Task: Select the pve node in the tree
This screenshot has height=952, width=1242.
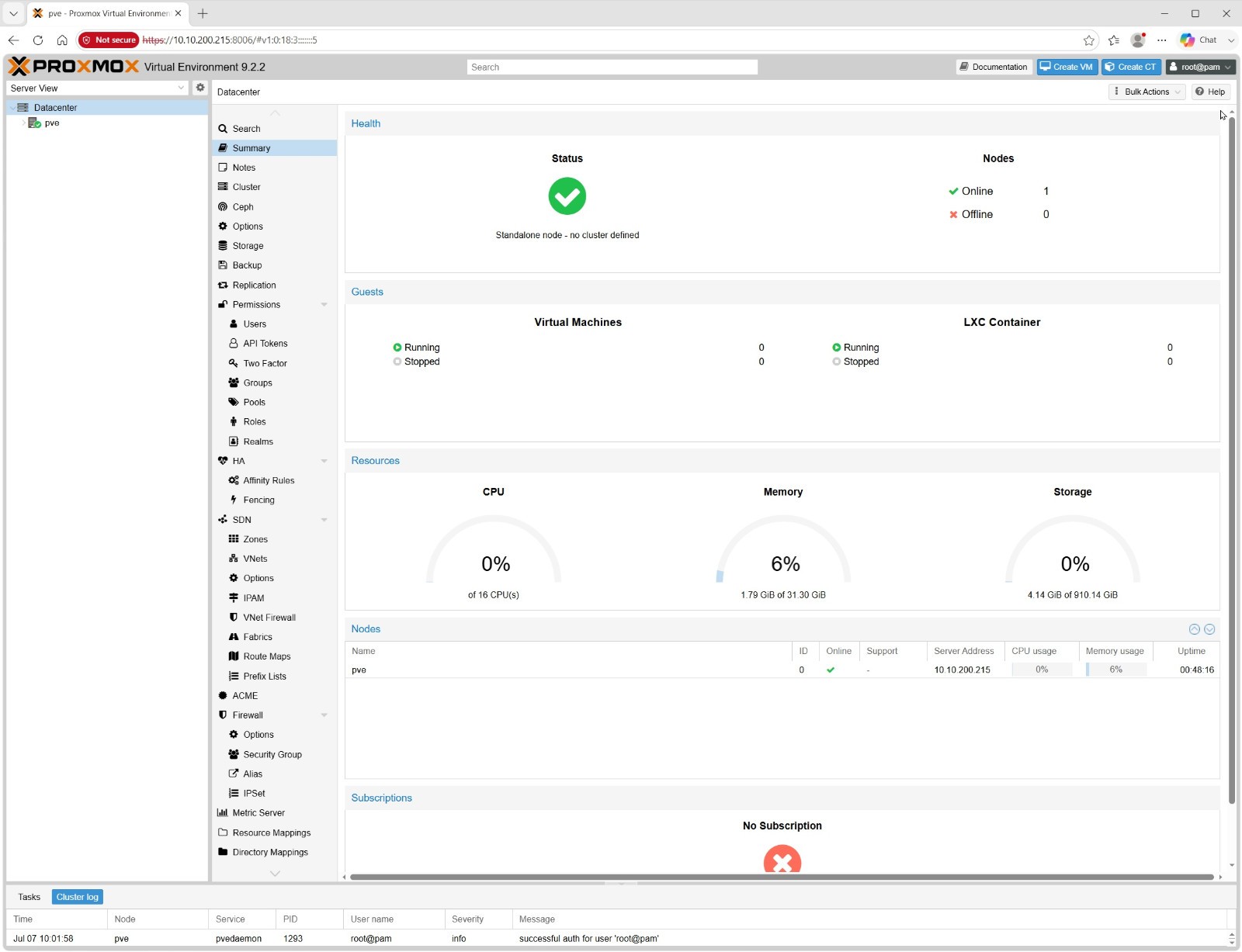Action: pos(107,123)
